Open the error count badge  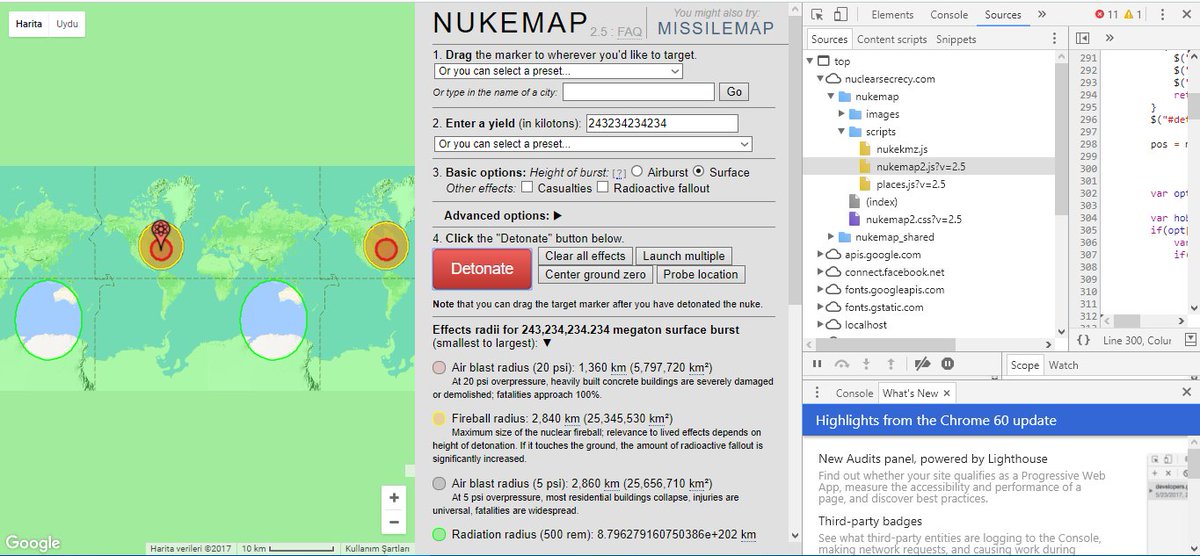(1107, 15)
